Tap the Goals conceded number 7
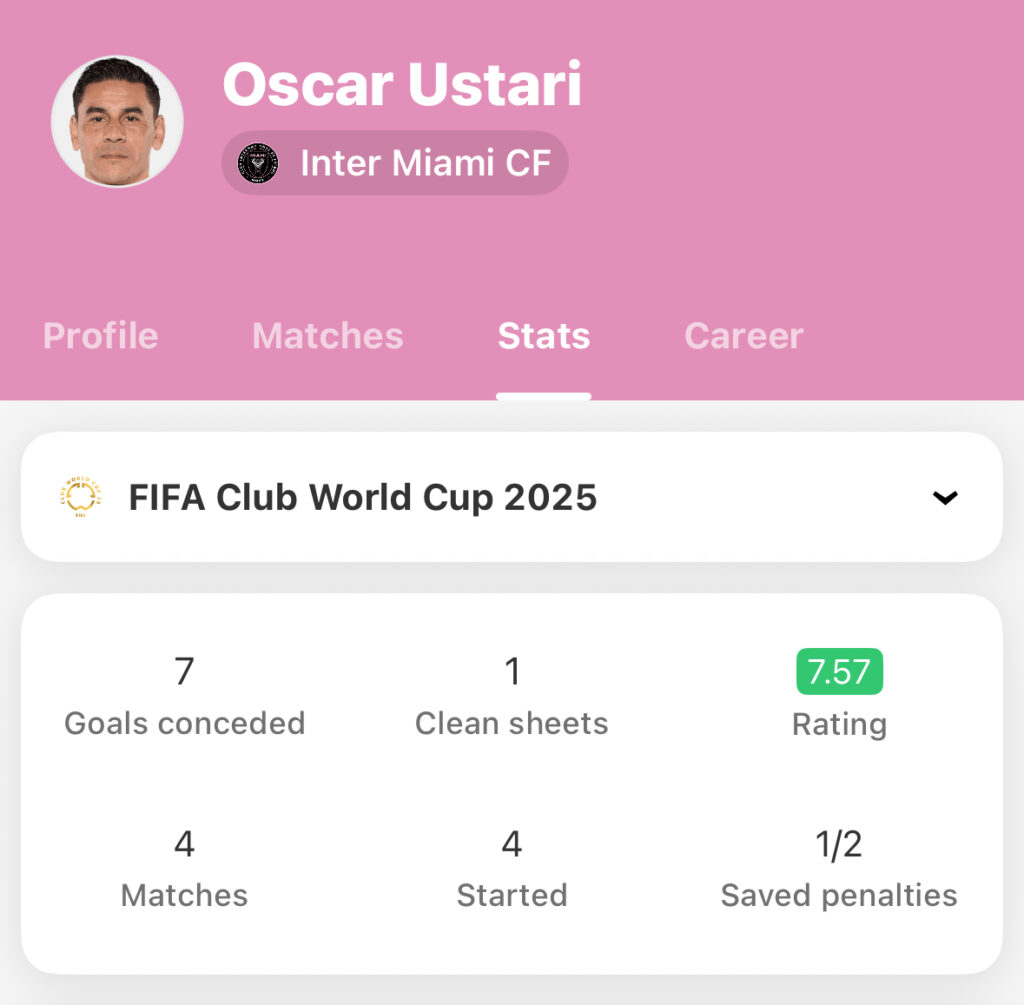The width and height of the screenshot is (1024, 1005). [185, 671]
